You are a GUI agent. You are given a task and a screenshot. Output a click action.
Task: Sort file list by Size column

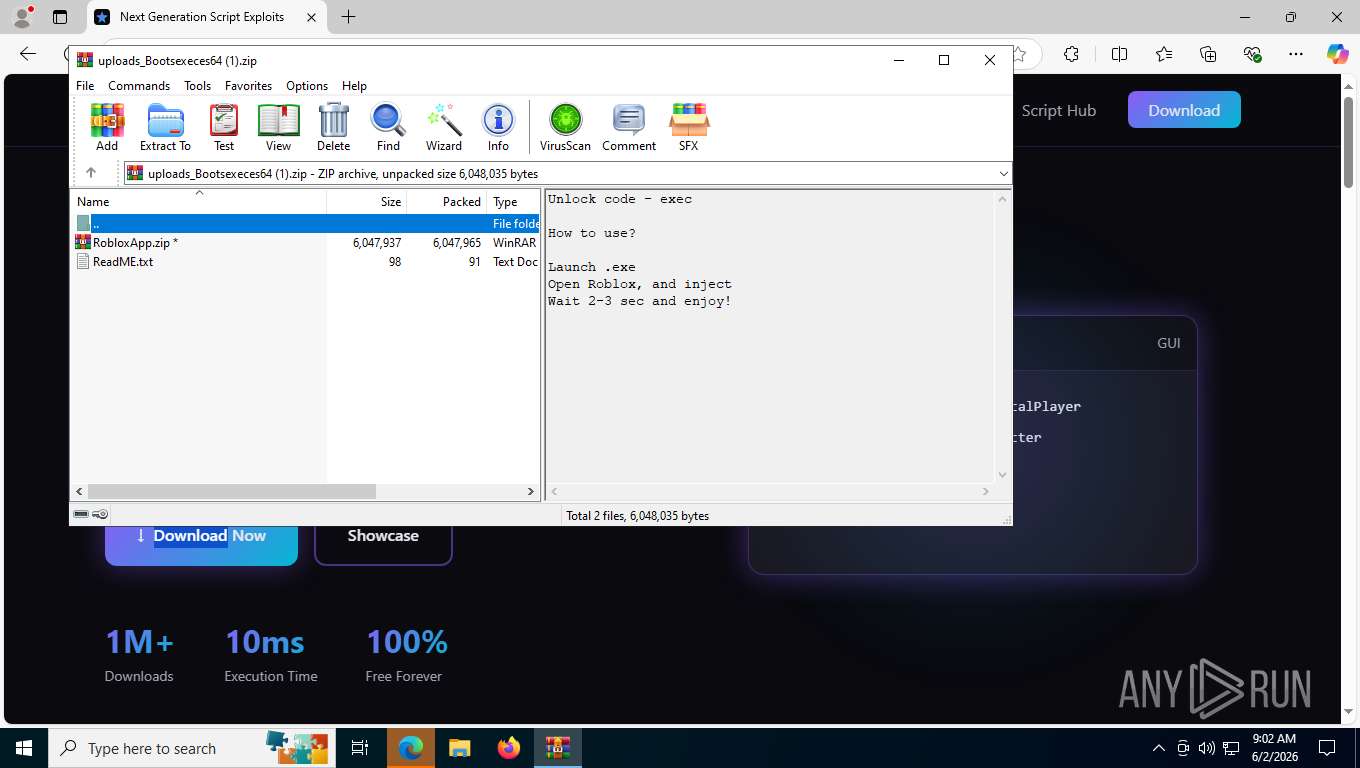coord(367,201)
